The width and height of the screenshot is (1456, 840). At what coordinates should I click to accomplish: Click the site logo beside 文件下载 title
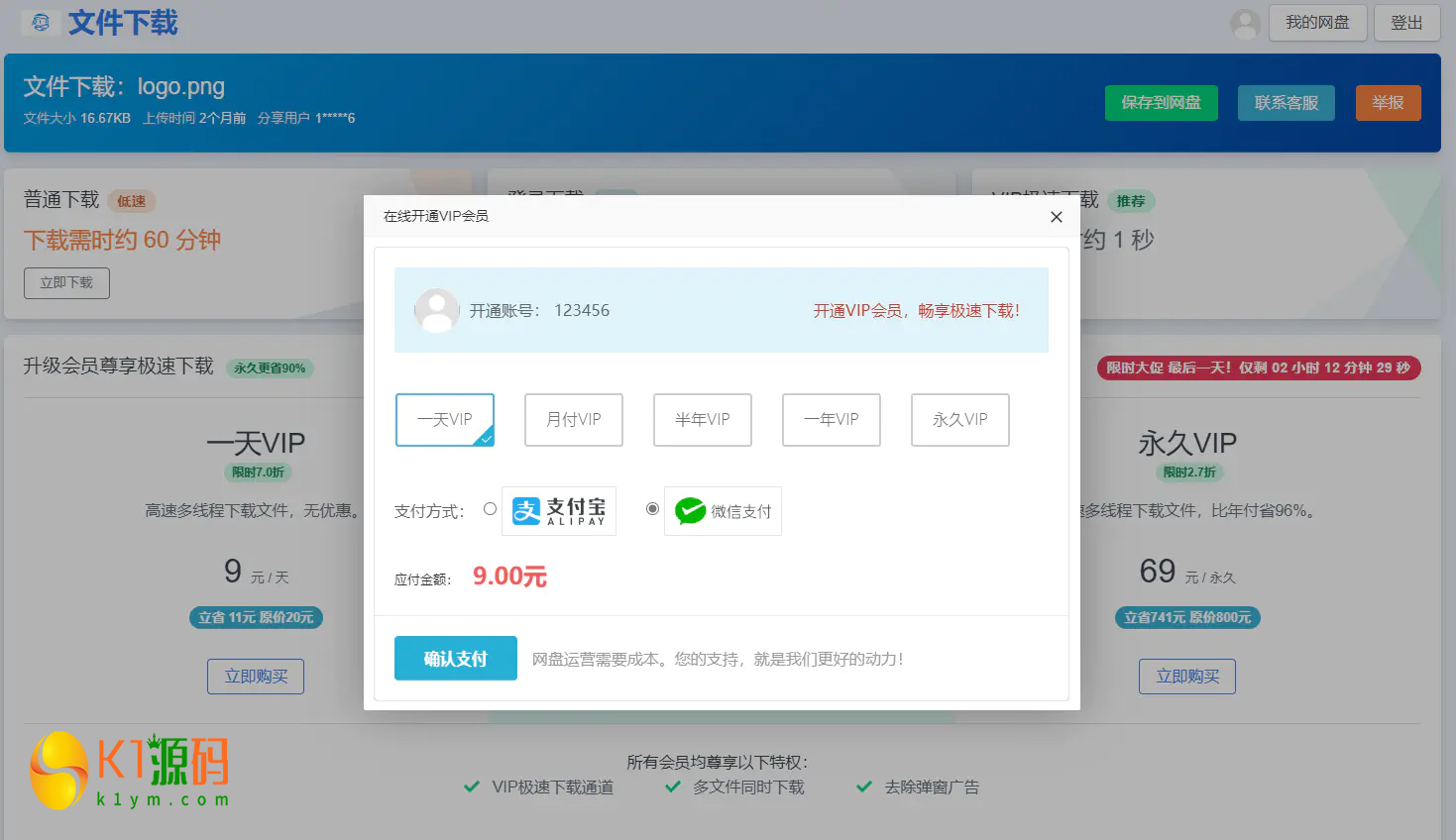(41, 23)
